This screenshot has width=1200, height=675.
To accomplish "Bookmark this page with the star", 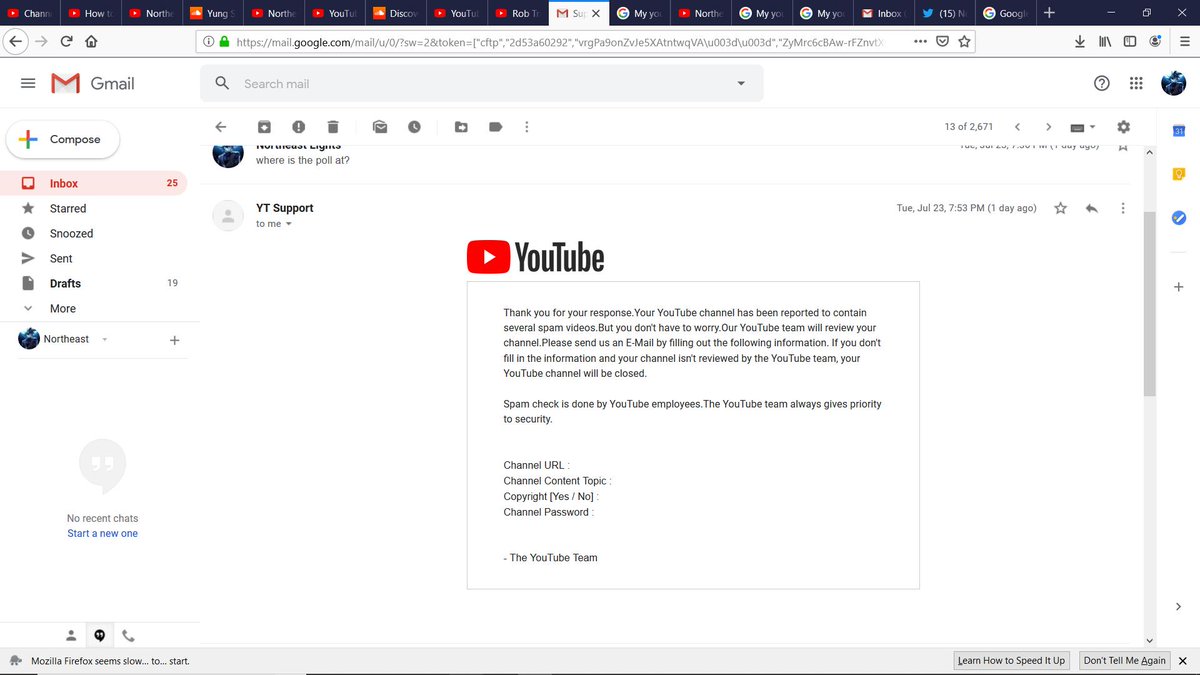I will tap(964, 42).
